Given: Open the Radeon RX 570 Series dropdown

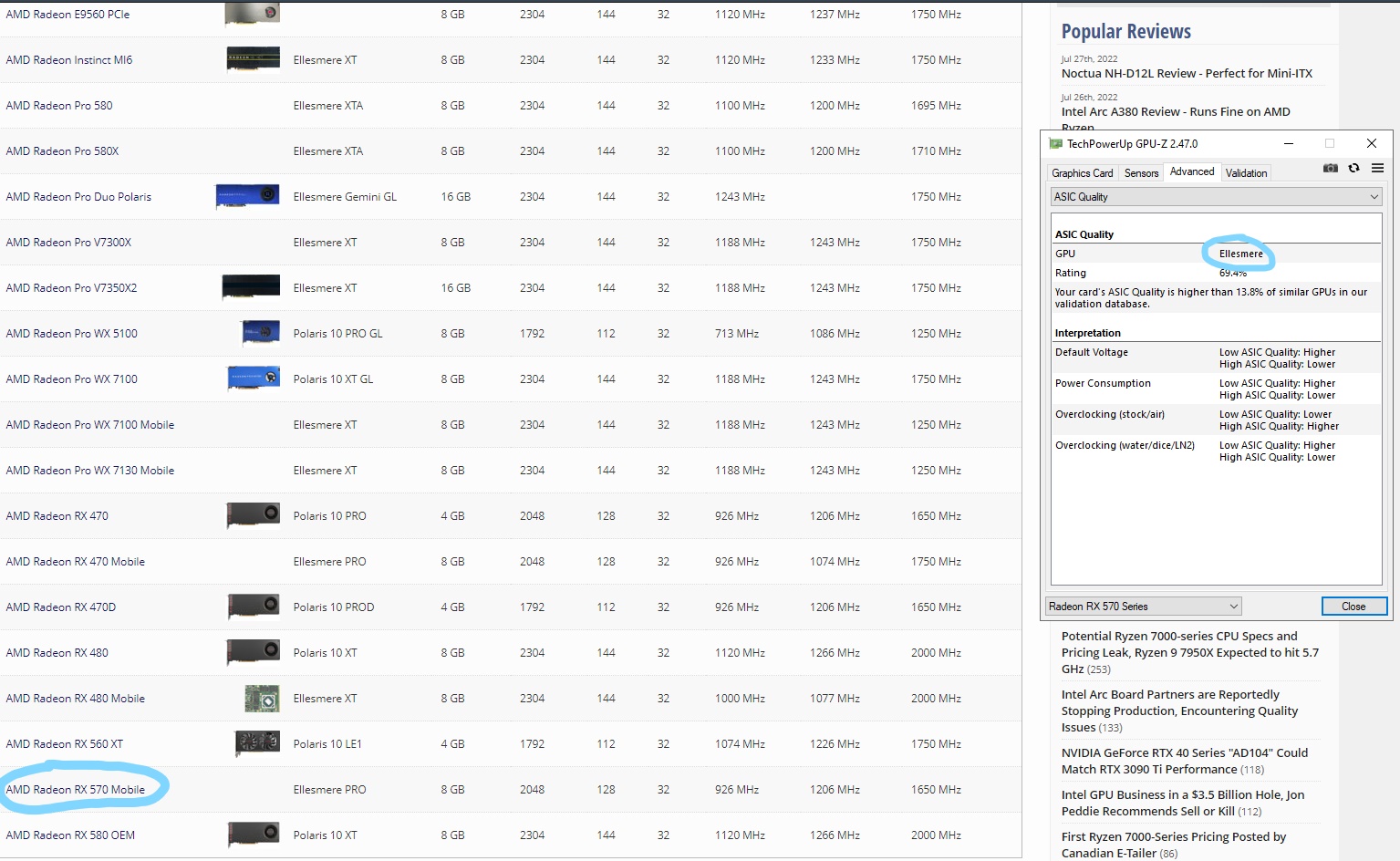Looking at the screenshot, I should [x=1144, y=607].
